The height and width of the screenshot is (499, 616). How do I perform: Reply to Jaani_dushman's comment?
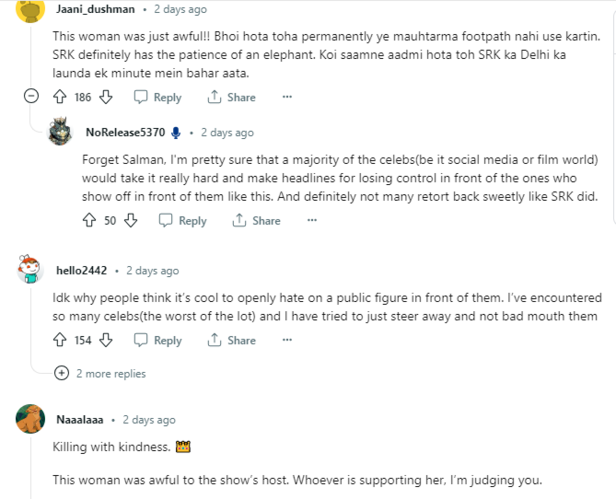[158, 97]
